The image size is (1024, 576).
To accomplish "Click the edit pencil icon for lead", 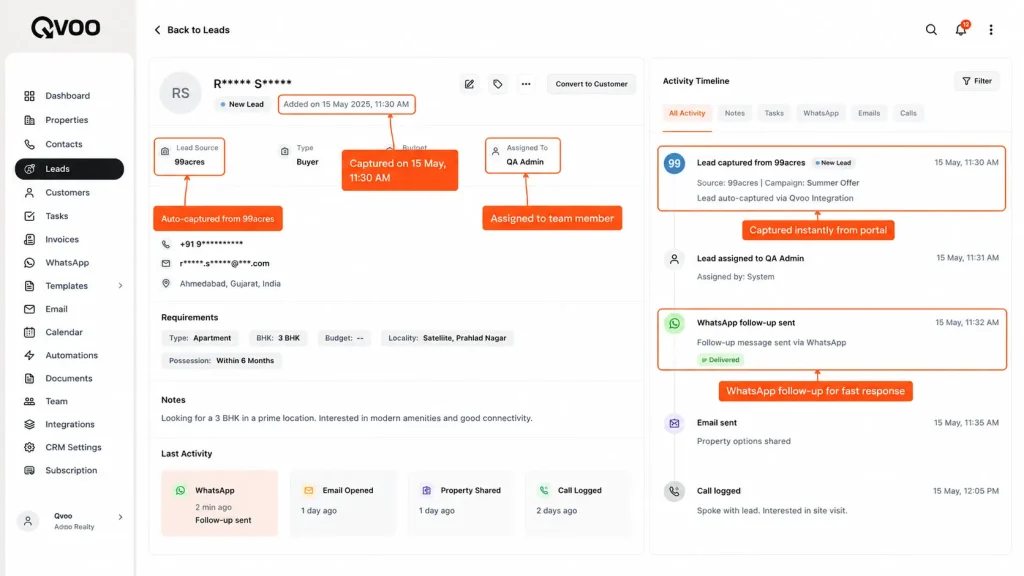I will click(x=469, y=84).
